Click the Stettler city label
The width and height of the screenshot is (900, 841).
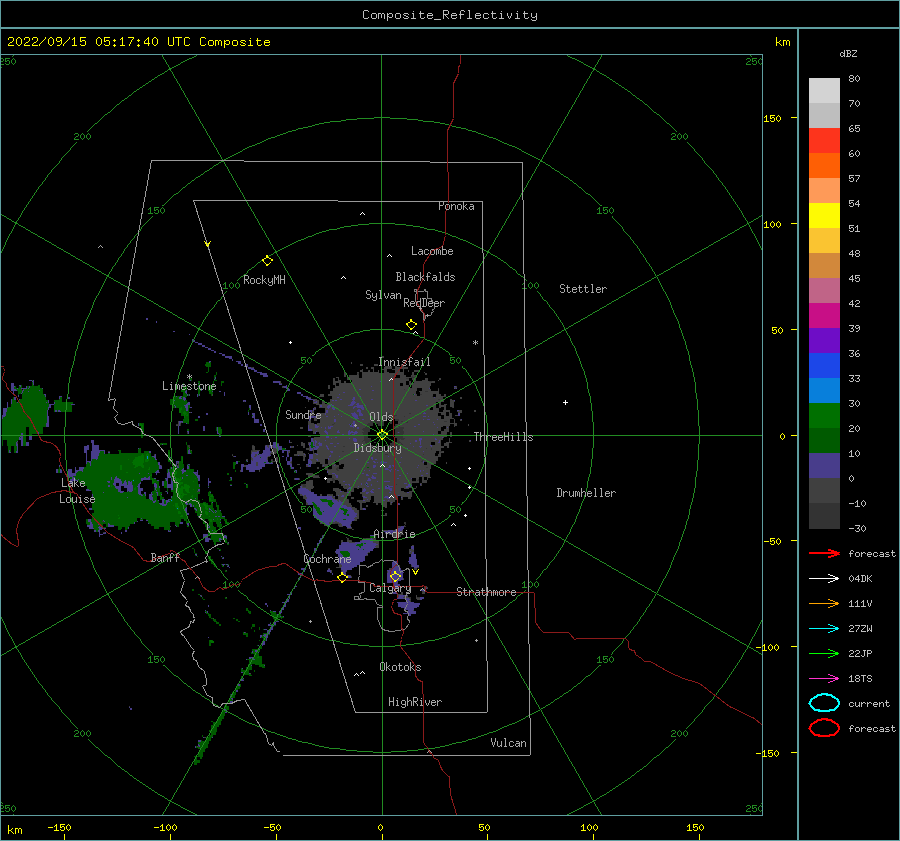click(x=583, y=289)
